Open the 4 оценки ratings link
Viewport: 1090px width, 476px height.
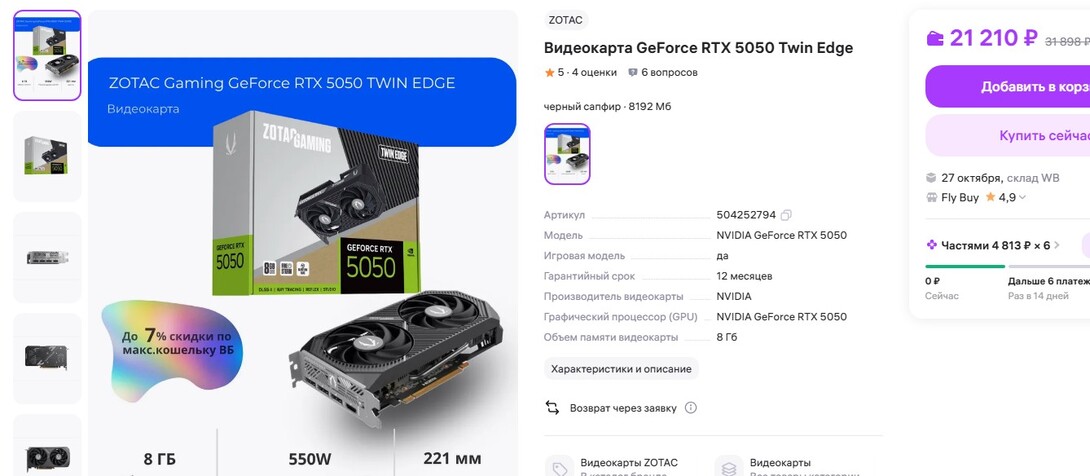coord(594,72)
